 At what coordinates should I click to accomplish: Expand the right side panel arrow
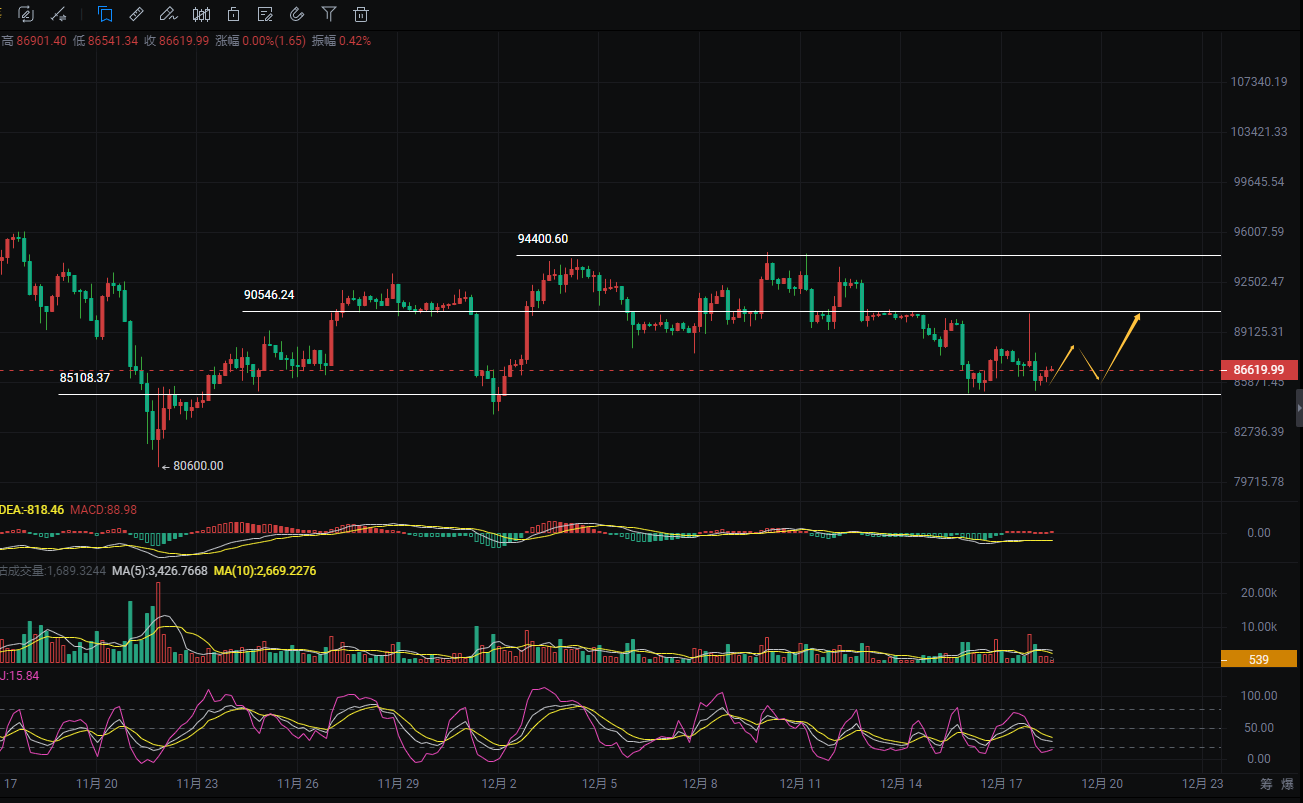(x=1298, y=408)
